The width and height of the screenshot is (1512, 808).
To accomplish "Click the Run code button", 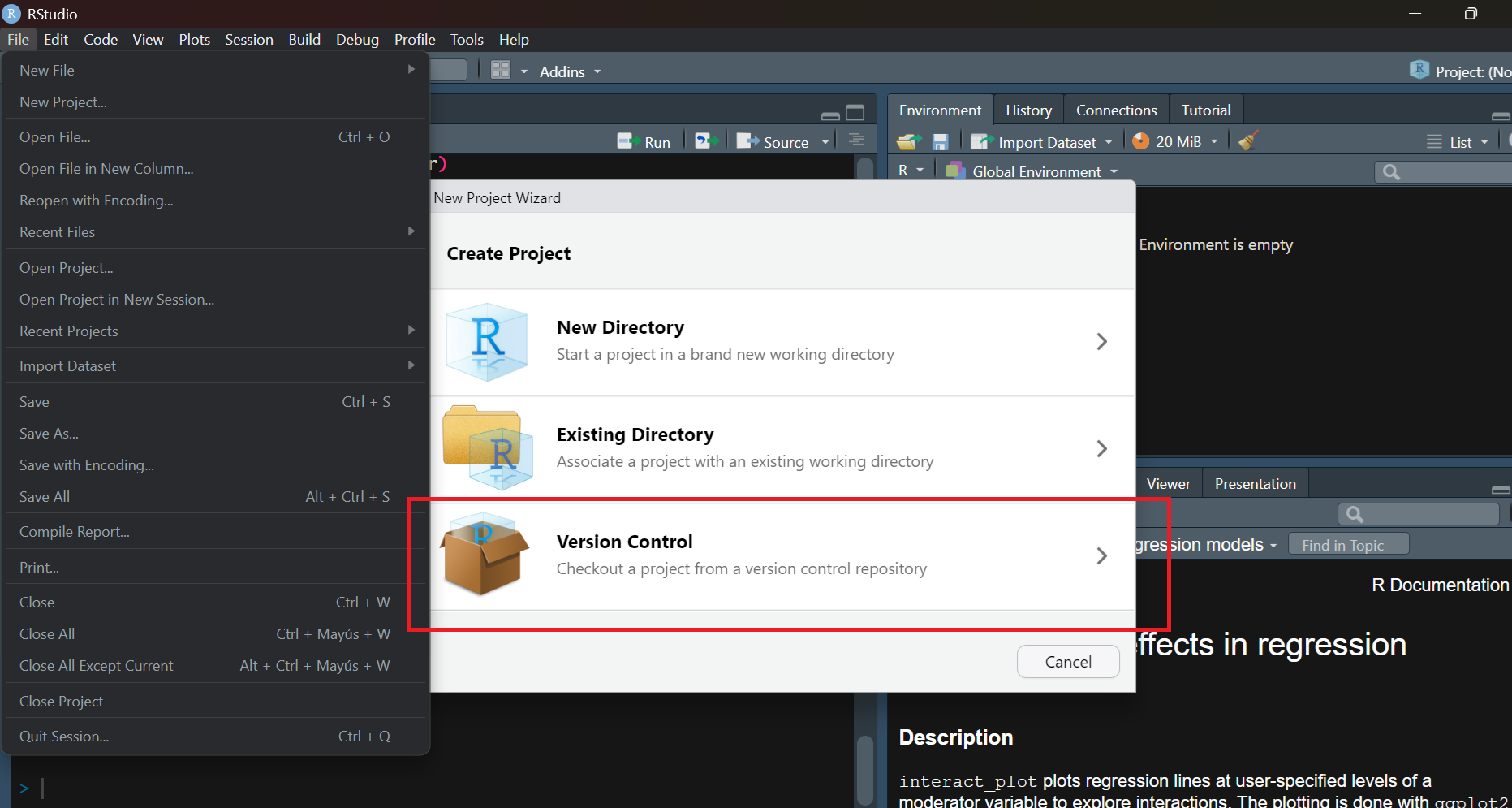I will pyautogui.click(x=644, y=142).
